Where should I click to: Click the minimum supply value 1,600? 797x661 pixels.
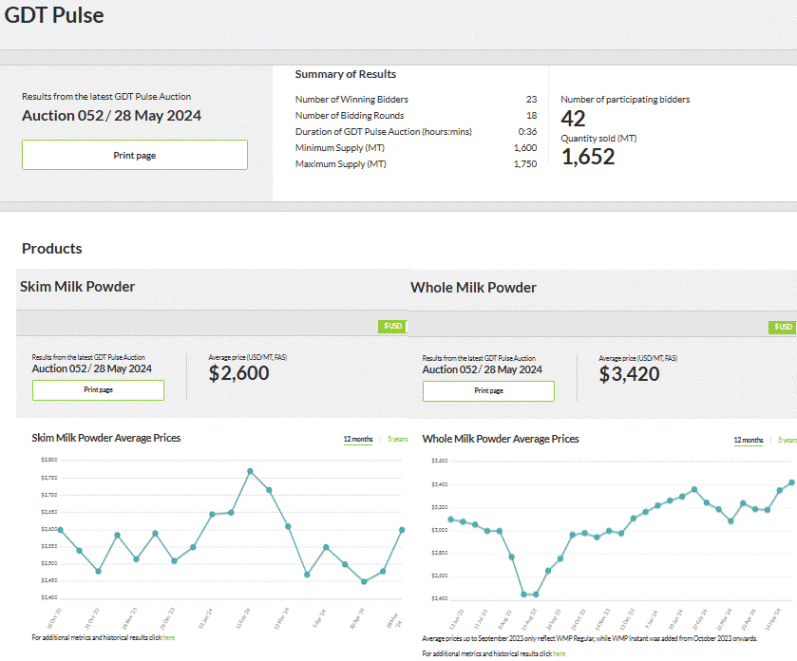pyautogui.click(x=526, y=148)
